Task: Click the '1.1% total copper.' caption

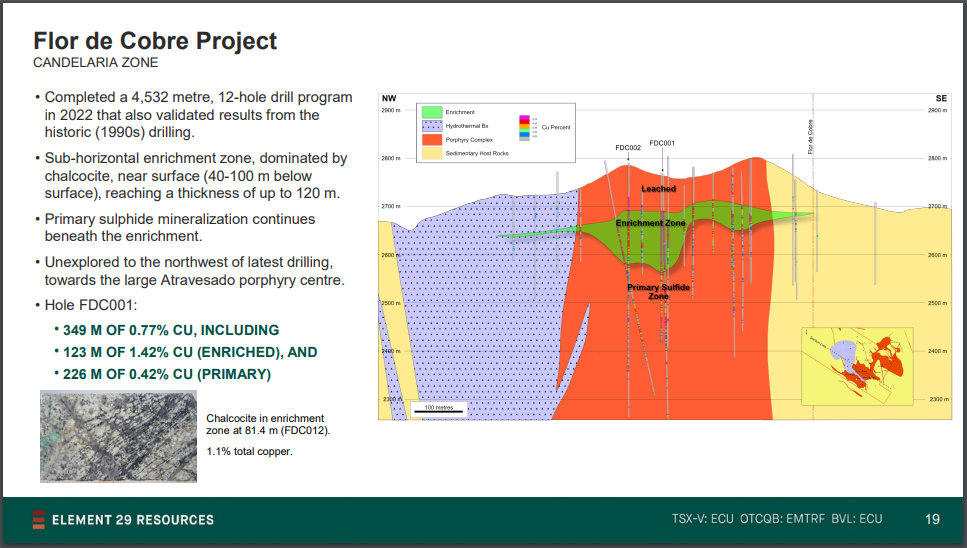Action: click(250, 451)
